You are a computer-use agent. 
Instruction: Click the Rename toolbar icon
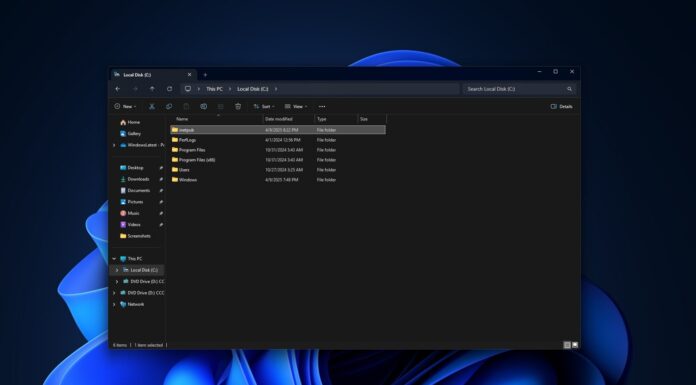pyautogui.click(x=203, y=107)
